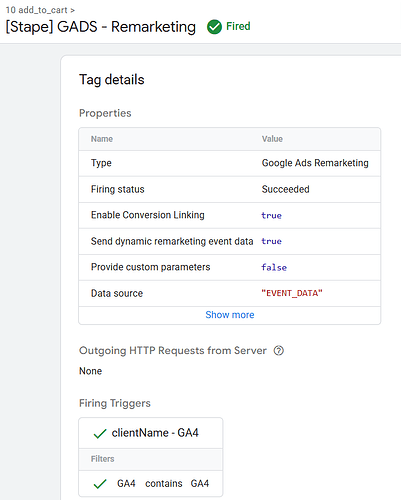Click the None text under HTTP requests
Image resolution: width=401 pixels, height=500 pixels.
pos(90,371)
